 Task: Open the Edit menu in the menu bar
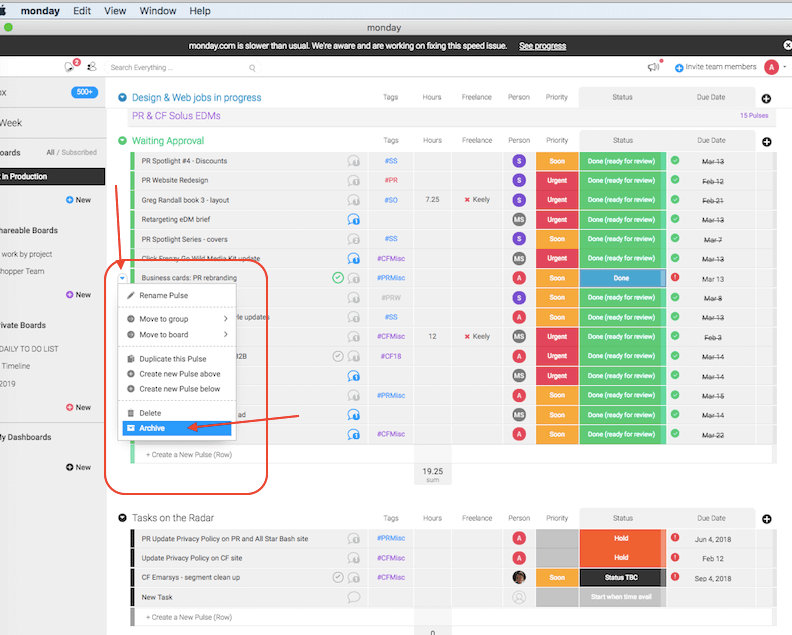[x=82, y=11]
